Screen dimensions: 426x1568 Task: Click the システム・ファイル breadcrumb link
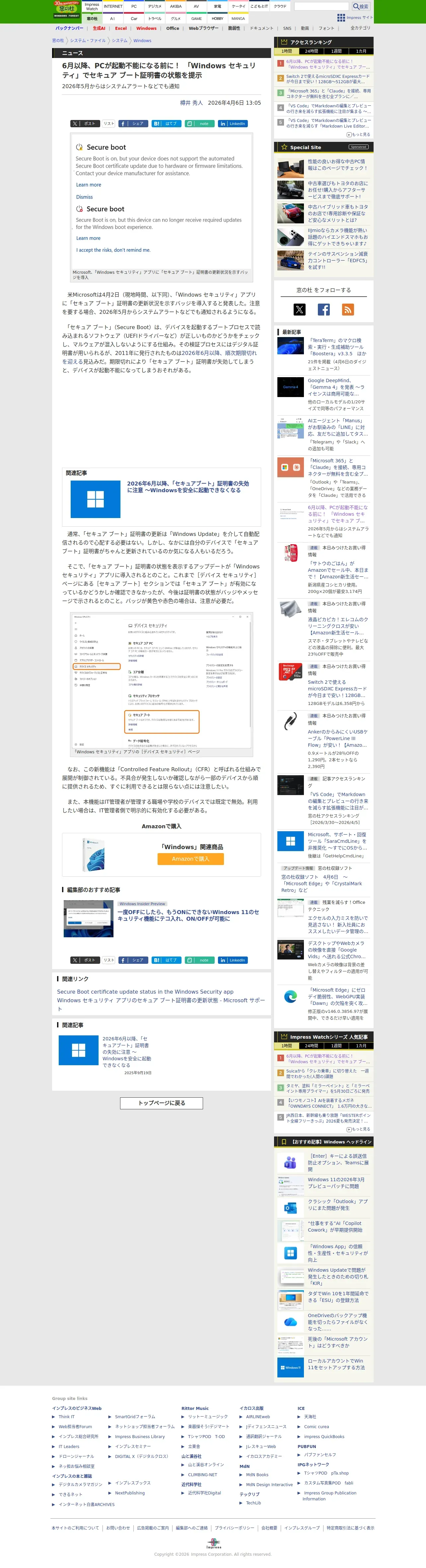pyautogui.click(x=88, y=41)
